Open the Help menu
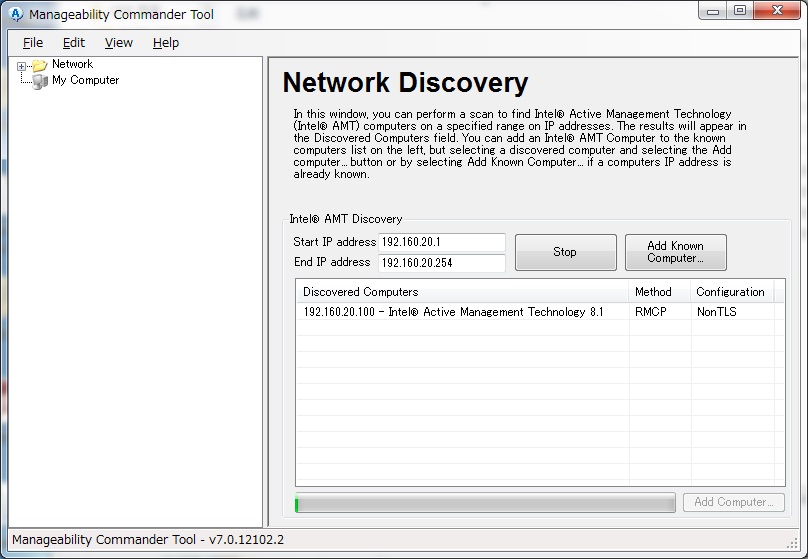The width and height of the screenshot is (808, 559). [166, 43]
